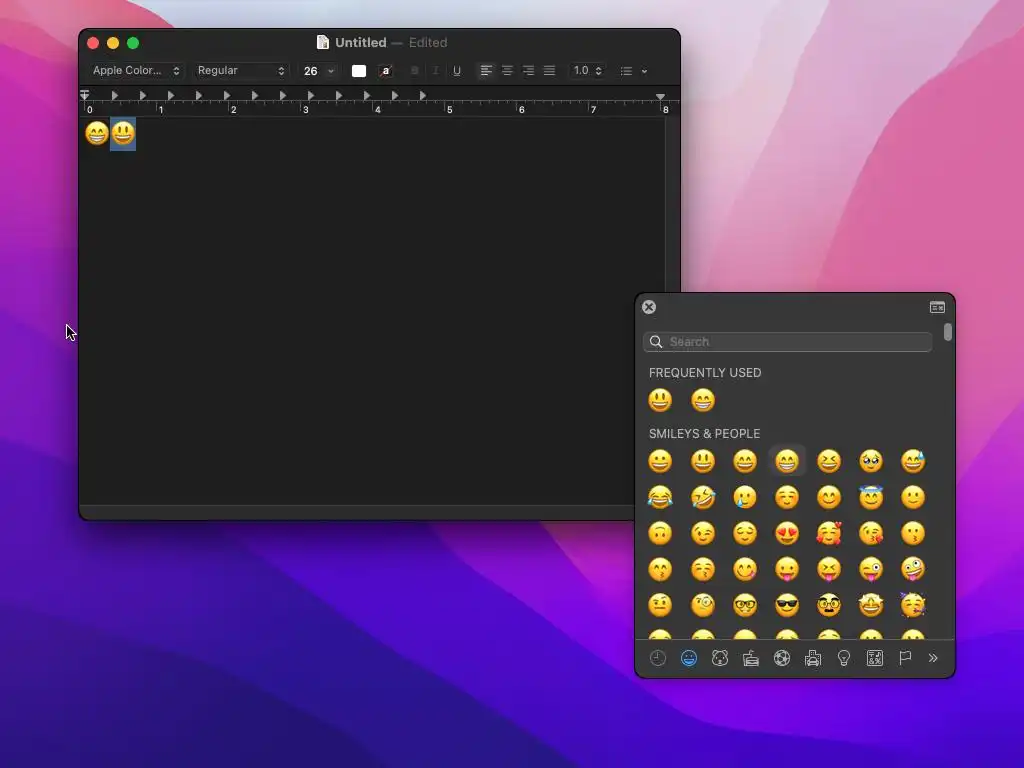Open the font size 26 combo box

[319, 71]
